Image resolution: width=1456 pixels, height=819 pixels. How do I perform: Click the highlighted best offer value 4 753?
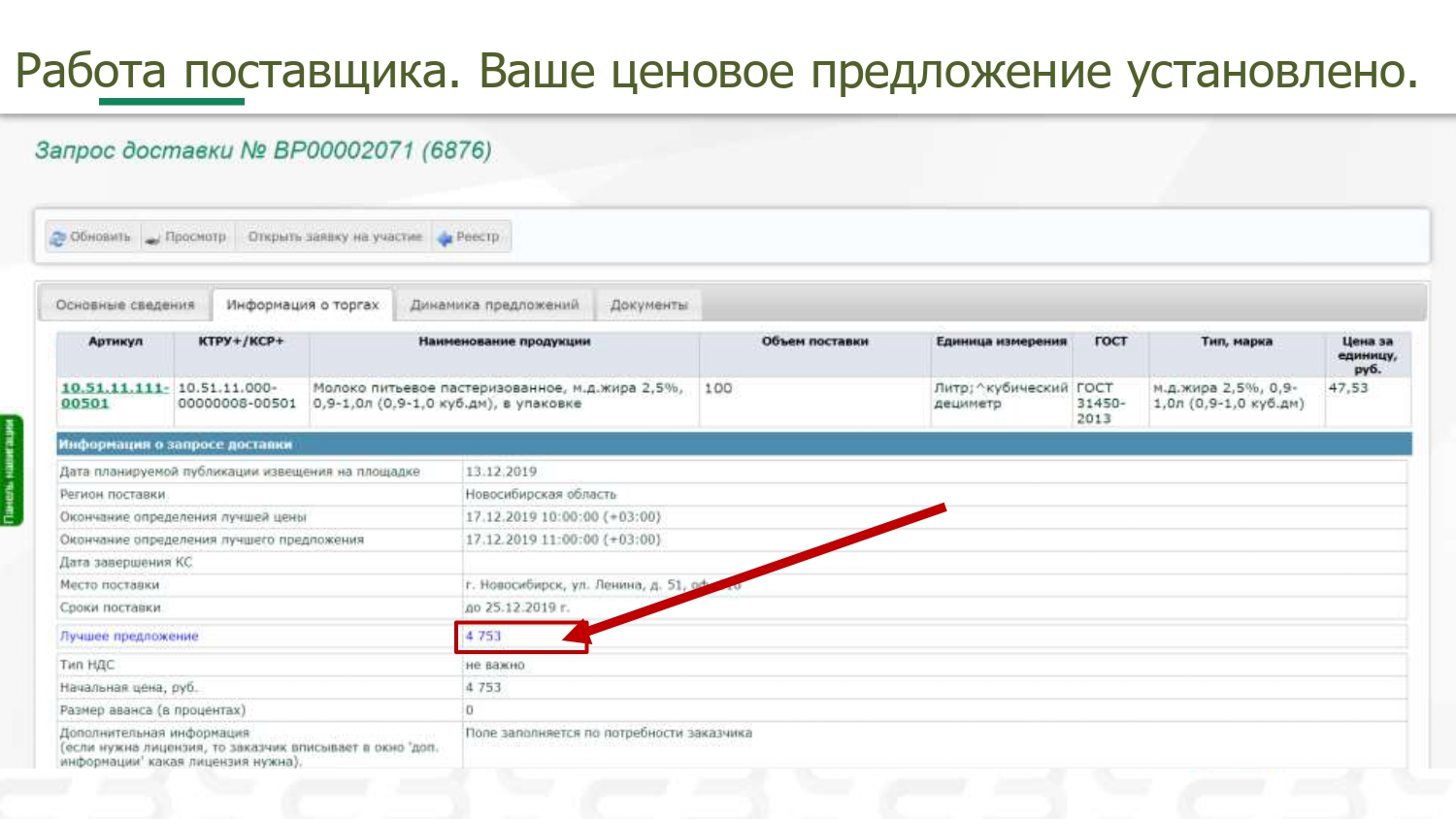pyautogui.click(x=483, y=637)
